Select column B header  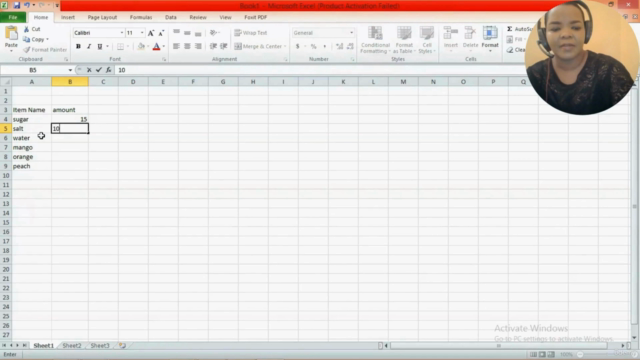70,82
